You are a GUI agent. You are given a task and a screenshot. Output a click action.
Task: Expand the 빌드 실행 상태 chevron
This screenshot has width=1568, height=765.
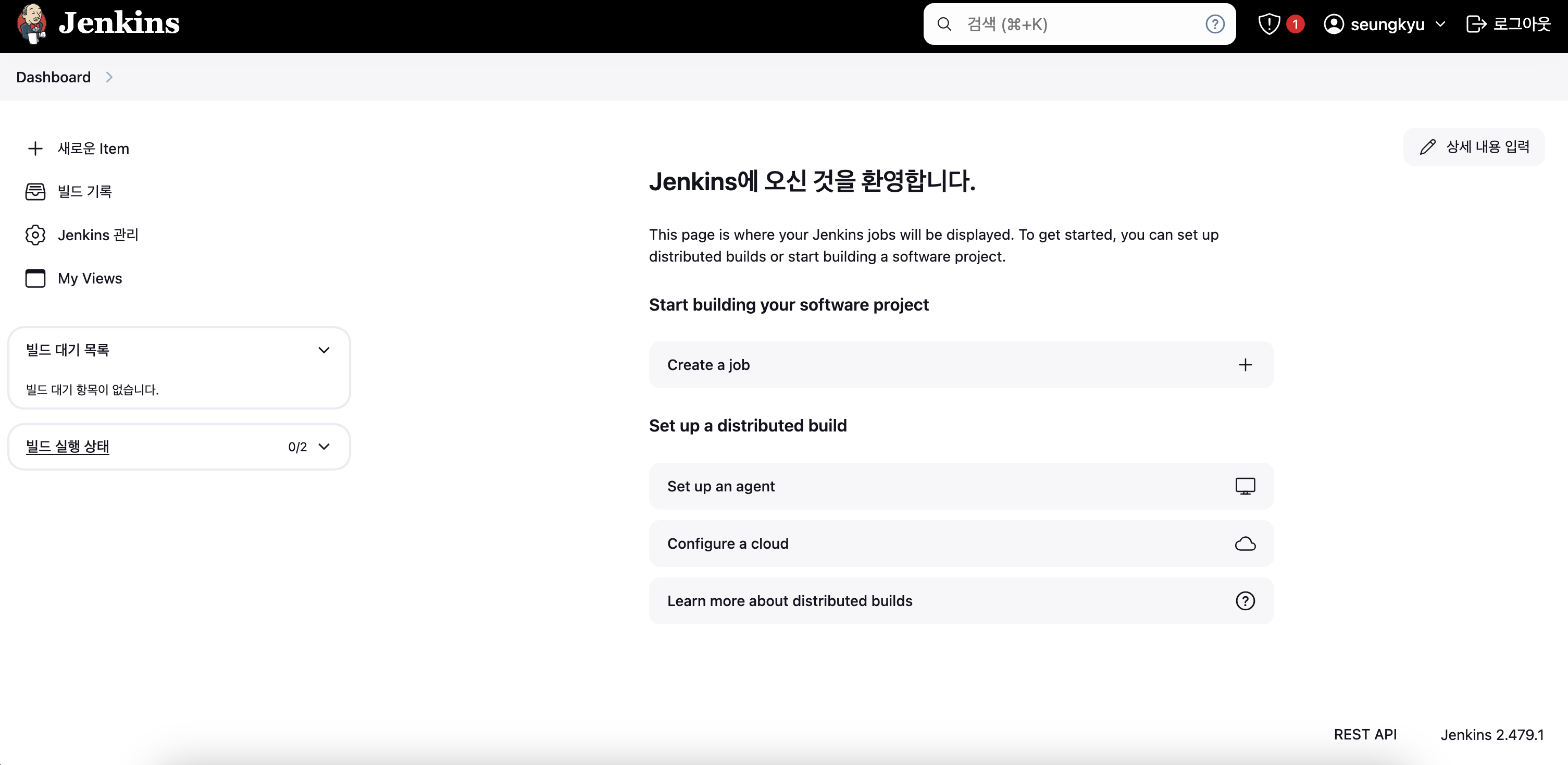tap(324, 447)
